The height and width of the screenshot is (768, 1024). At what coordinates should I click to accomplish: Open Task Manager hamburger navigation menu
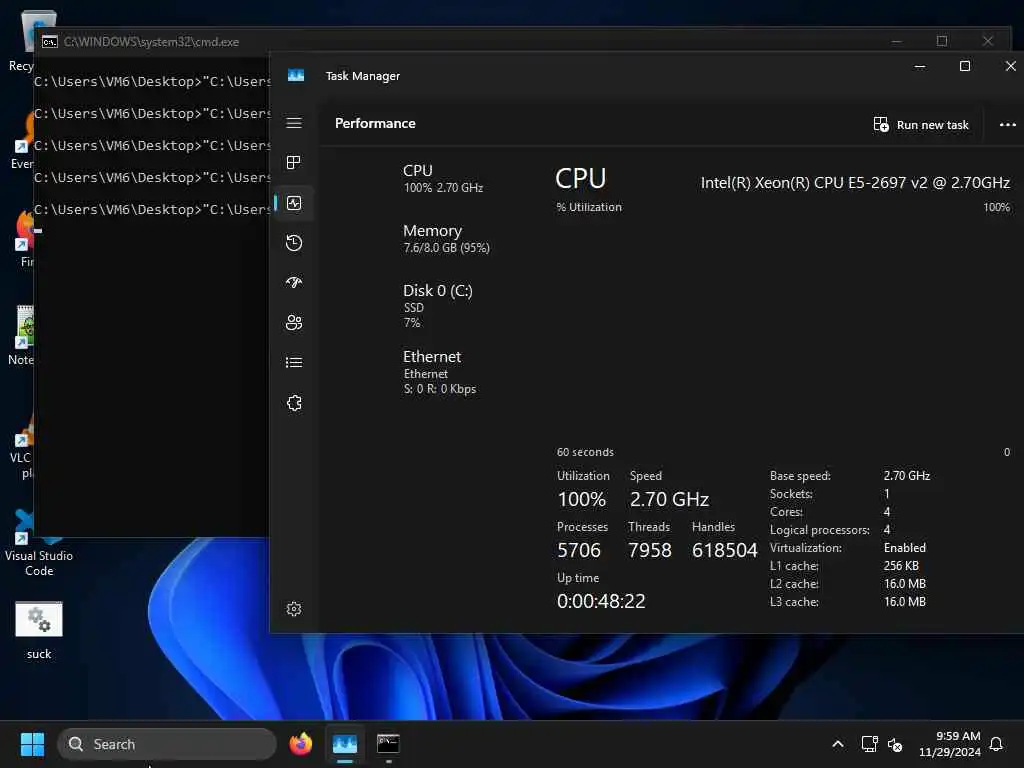[x=294, y=123]
